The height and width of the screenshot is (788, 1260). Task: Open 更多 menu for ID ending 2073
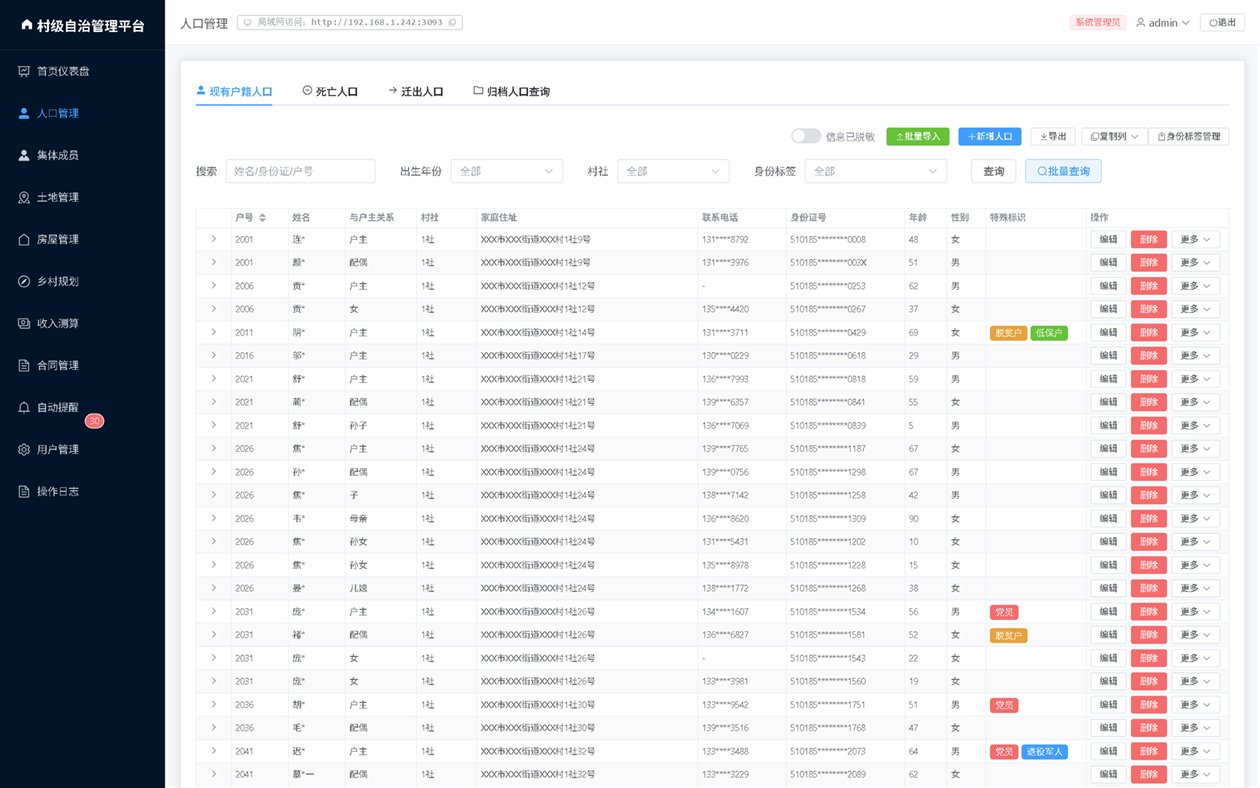click(1195, 751)
